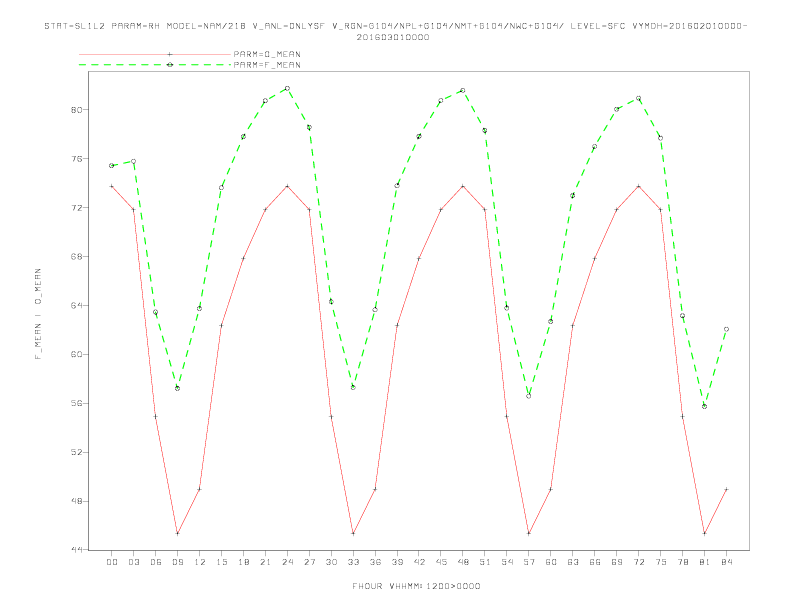
Task: Click x-axis tick label 69
Action: (617, 562)
